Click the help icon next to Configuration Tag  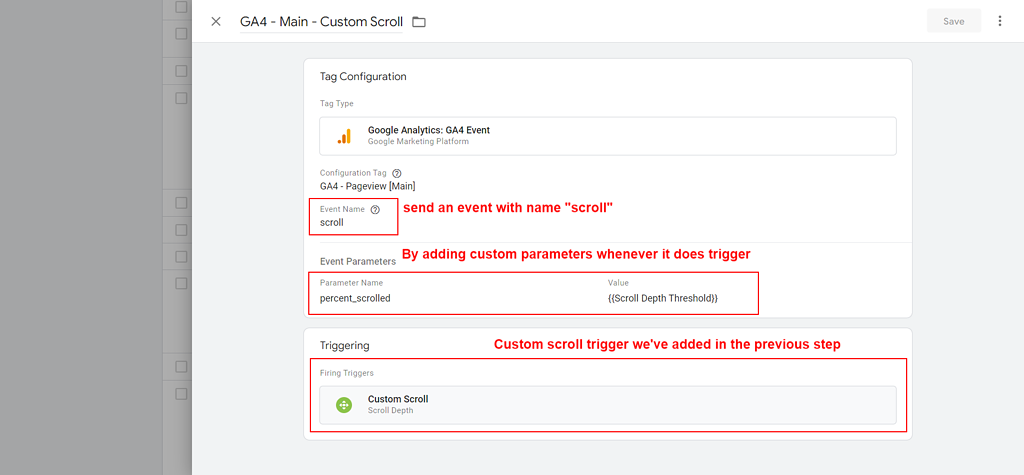pos(397,173)
